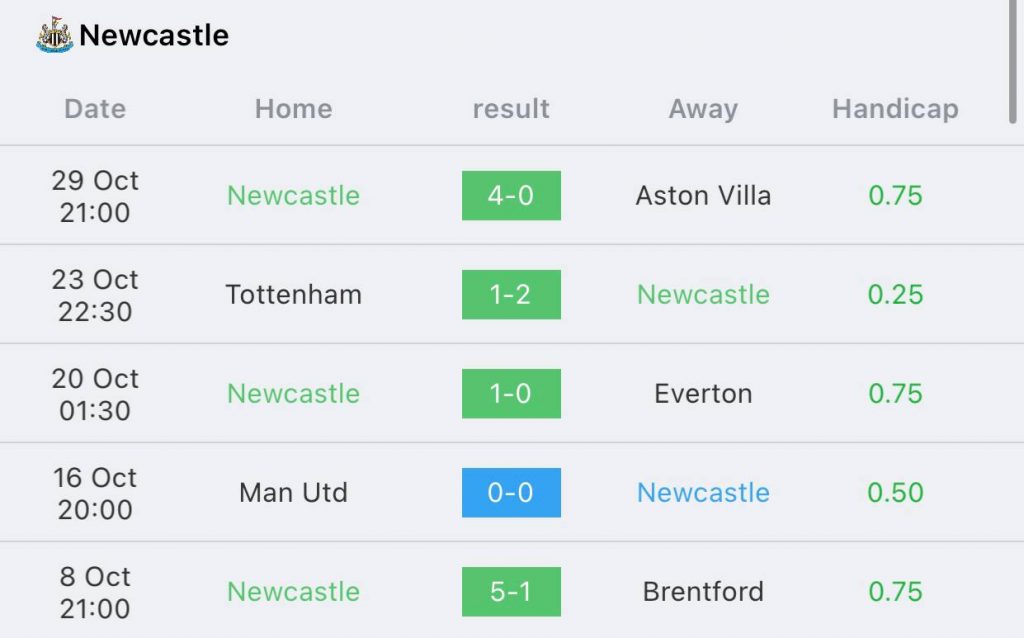1024x638 pixels.
Task: Click the result column header
Action: [x=511, y=108]
